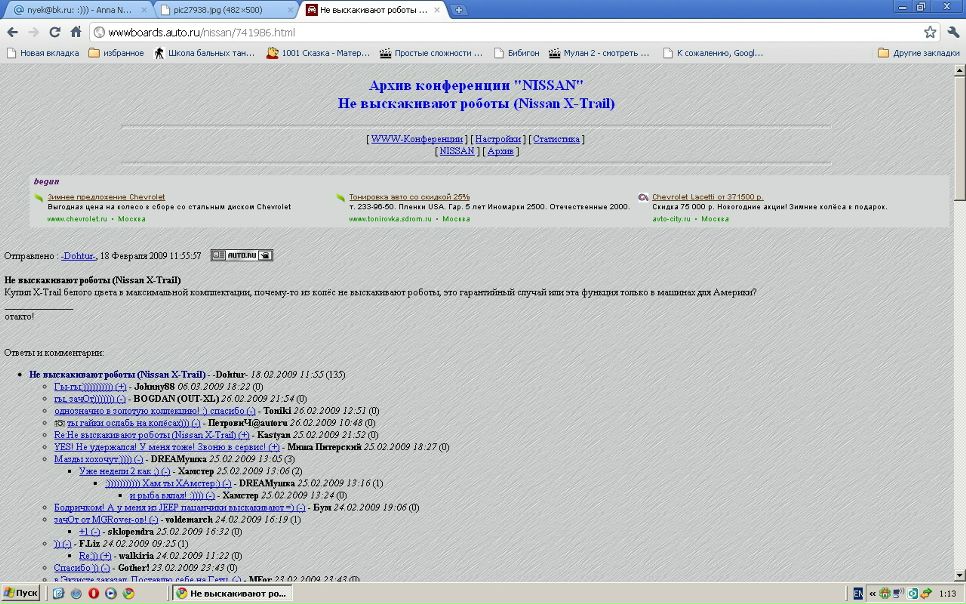Open walkiria's reply 'Re:)) (+)'
This screenshot has height=604, width=966.
click(x=95, y=556)
